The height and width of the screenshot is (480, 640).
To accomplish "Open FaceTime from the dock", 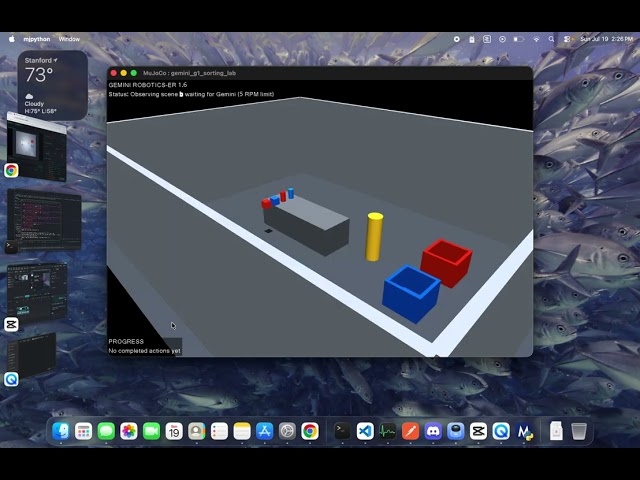I will 151,431.
